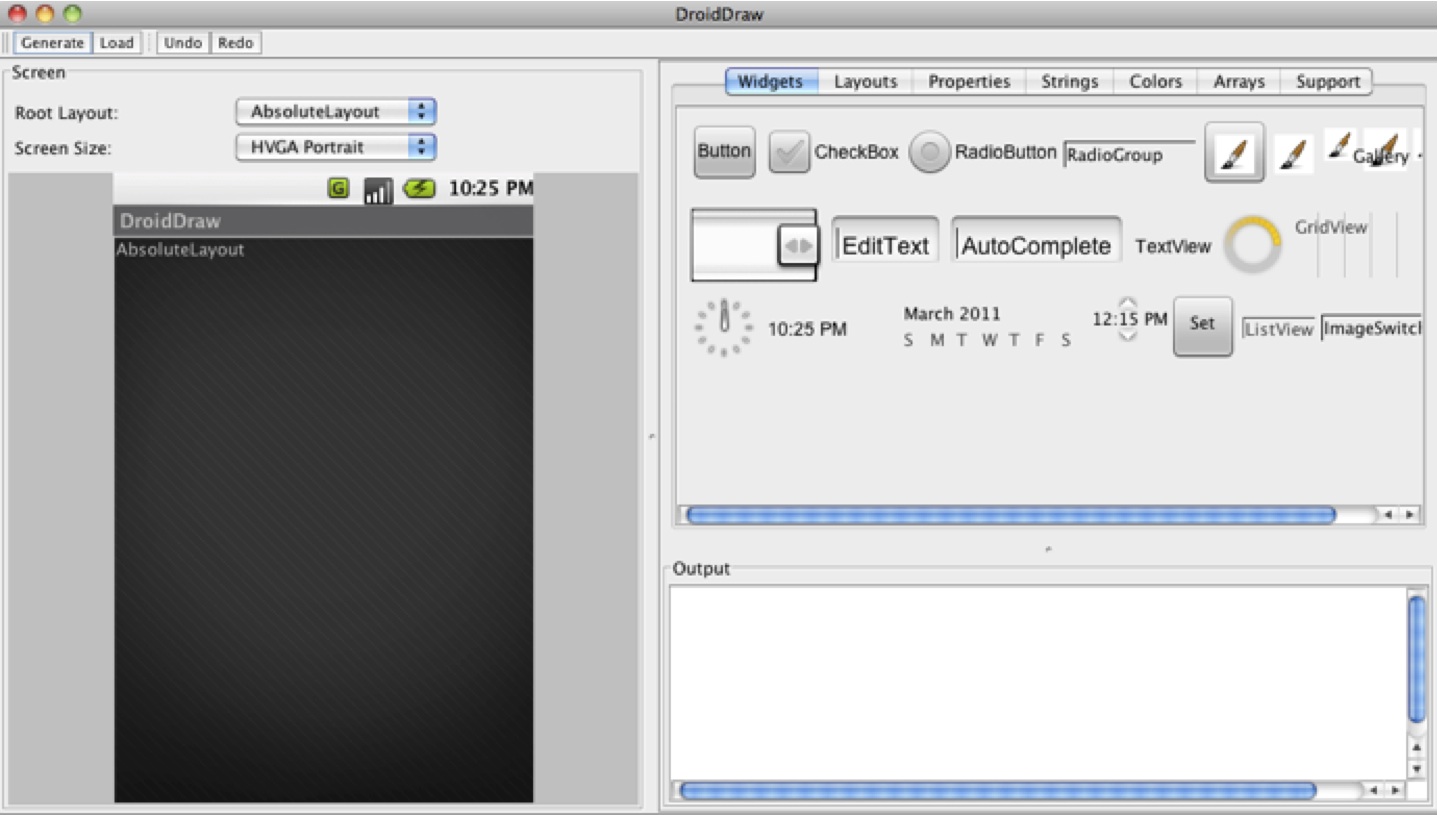The width and height of the screenshot is (1438, 815).
Task: Click the horizontal split divider above Output
Action: [1047, 548]
